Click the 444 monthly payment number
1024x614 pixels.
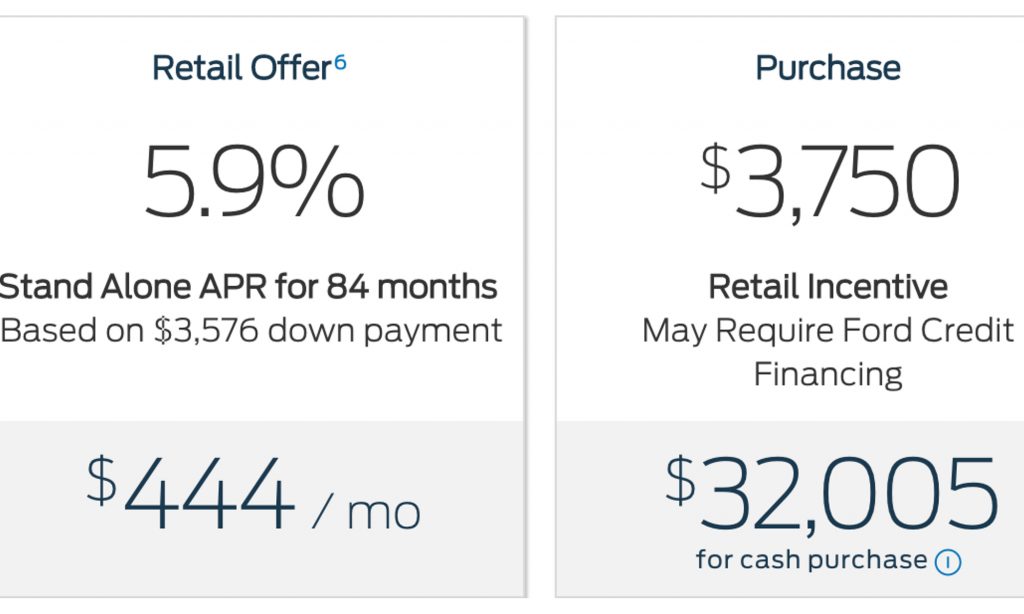[208, 496]
